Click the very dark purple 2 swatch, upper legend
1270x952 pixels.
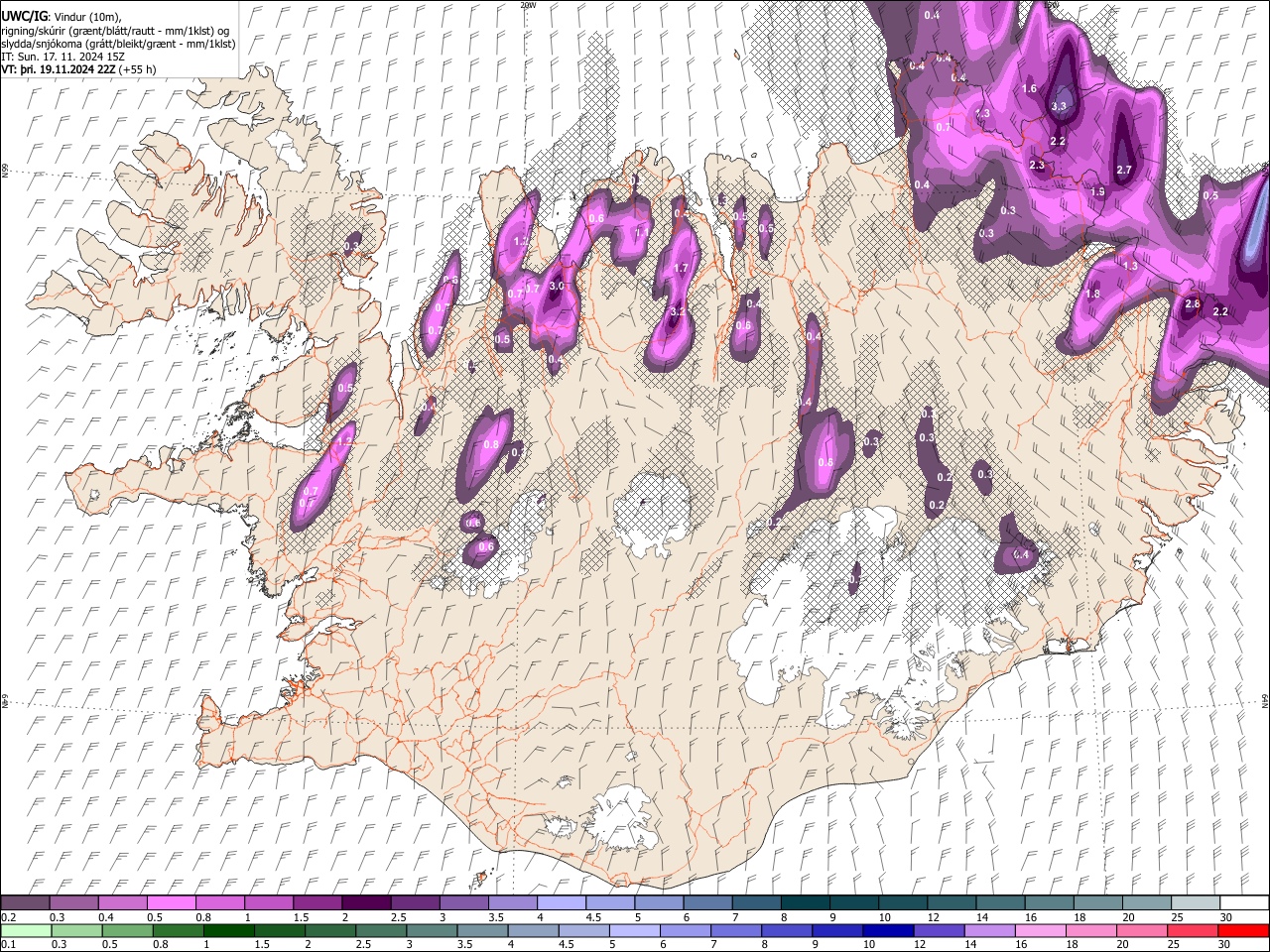point(366,903)
